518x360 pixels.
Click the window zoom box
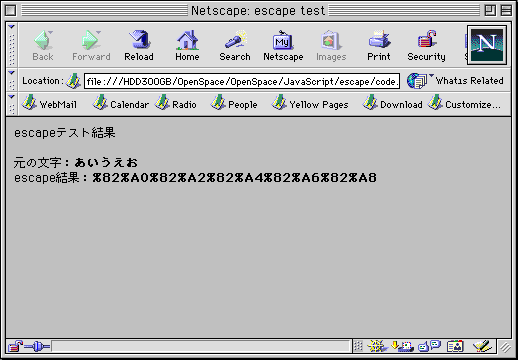(x=490, y=11)
